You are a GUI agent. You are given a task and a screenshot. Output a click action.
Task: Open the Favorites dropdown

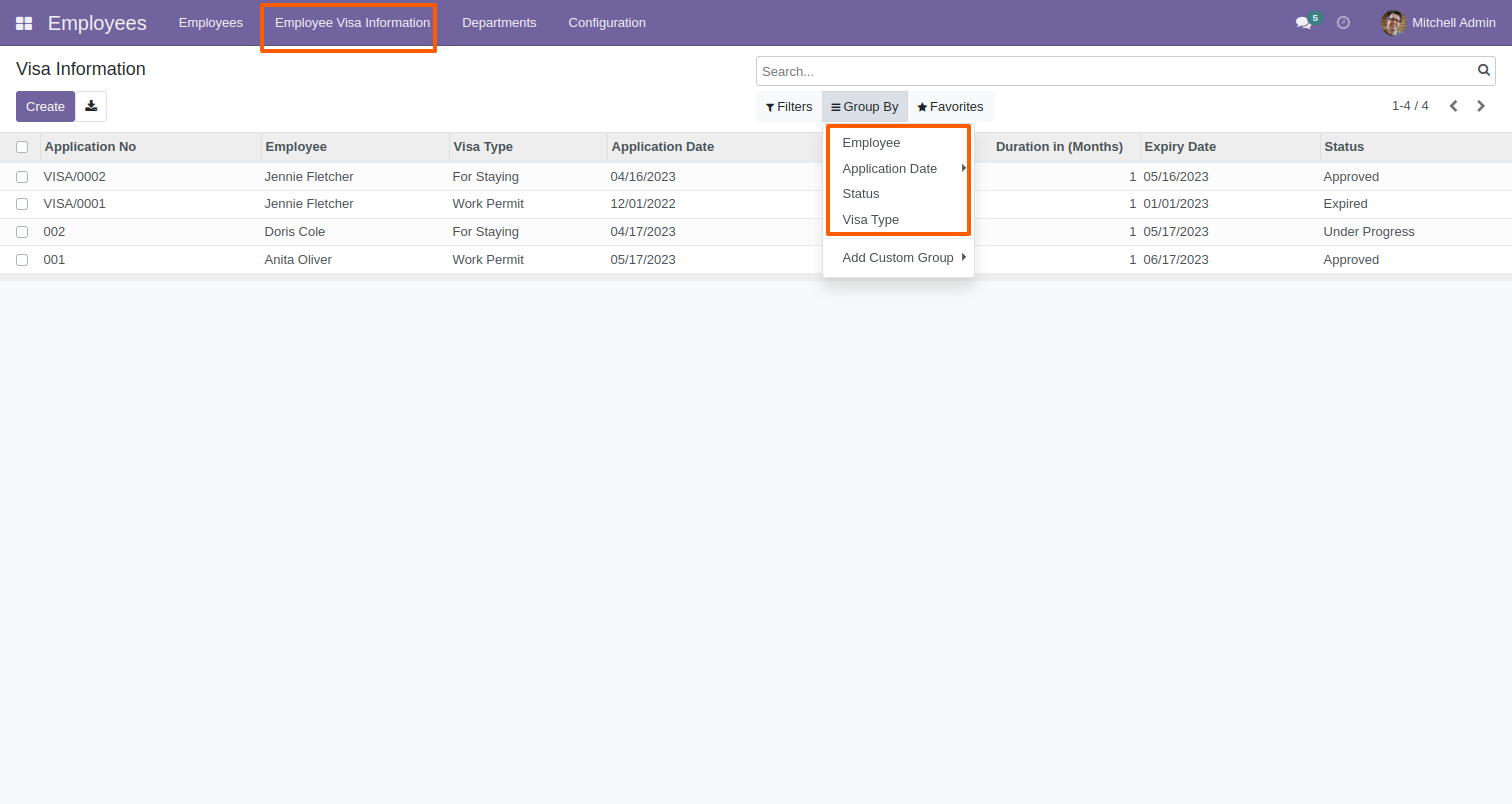950,107
